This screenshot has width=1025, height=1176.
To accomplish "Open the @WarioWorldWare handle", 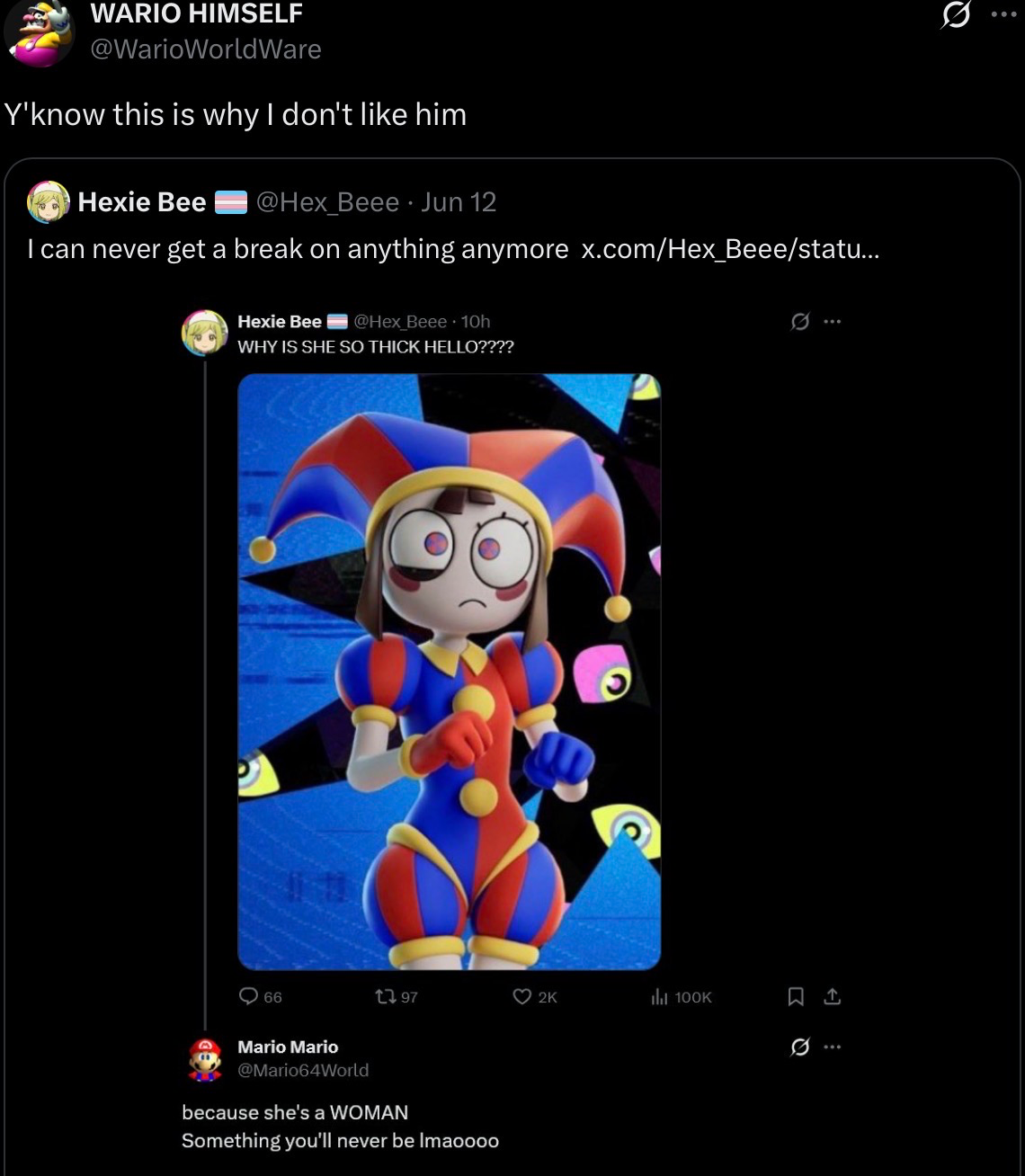I will pyautogui.click(x=205, y=49).
